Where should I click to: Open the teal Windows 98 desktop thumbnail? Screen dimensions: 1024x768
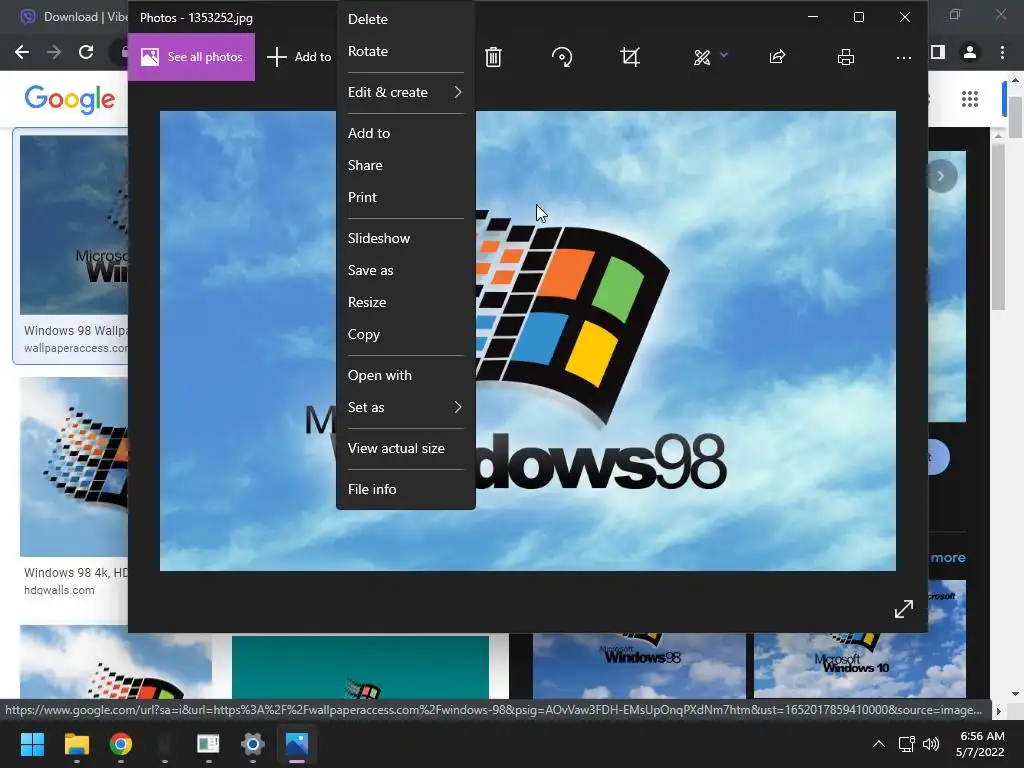coord(360,667)
